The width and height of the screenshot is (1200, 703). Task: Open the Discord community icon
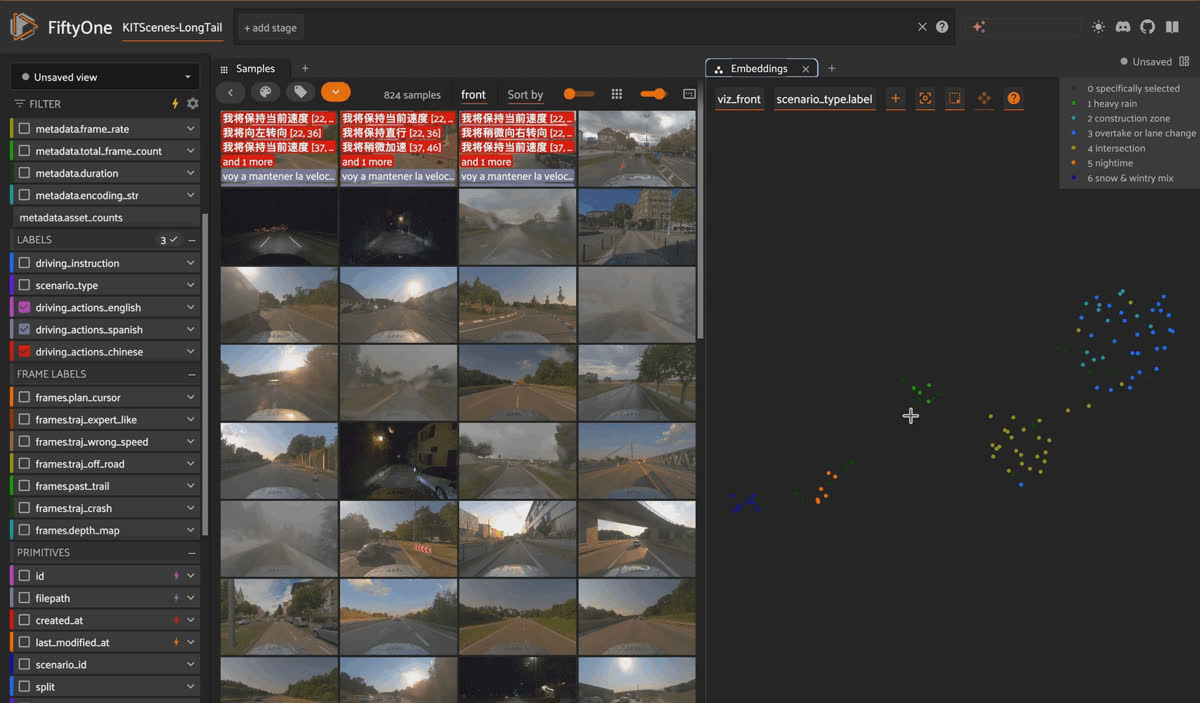pyautogui.click(x=1123, y=27)
